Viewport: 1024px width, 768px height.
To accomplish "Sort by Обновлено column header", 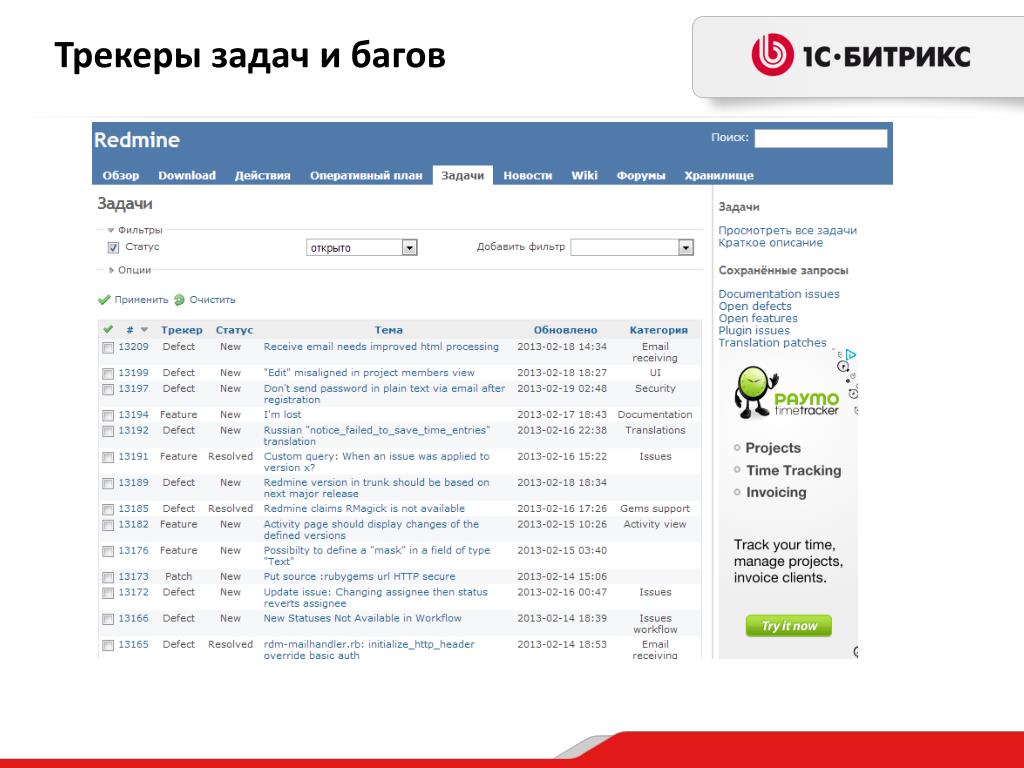I will click(566, 330).
